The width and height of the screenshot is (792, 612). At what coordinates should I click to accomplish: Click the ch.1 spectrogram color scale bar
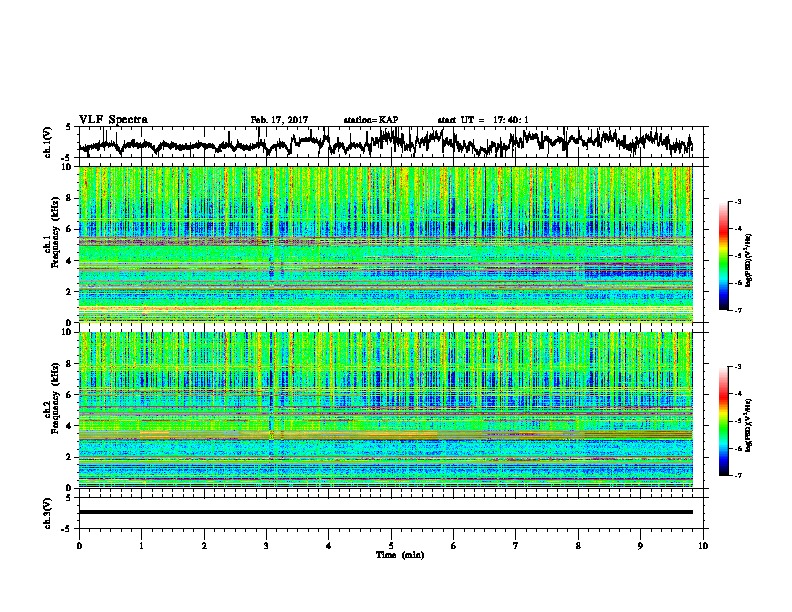tap(724, 256)
